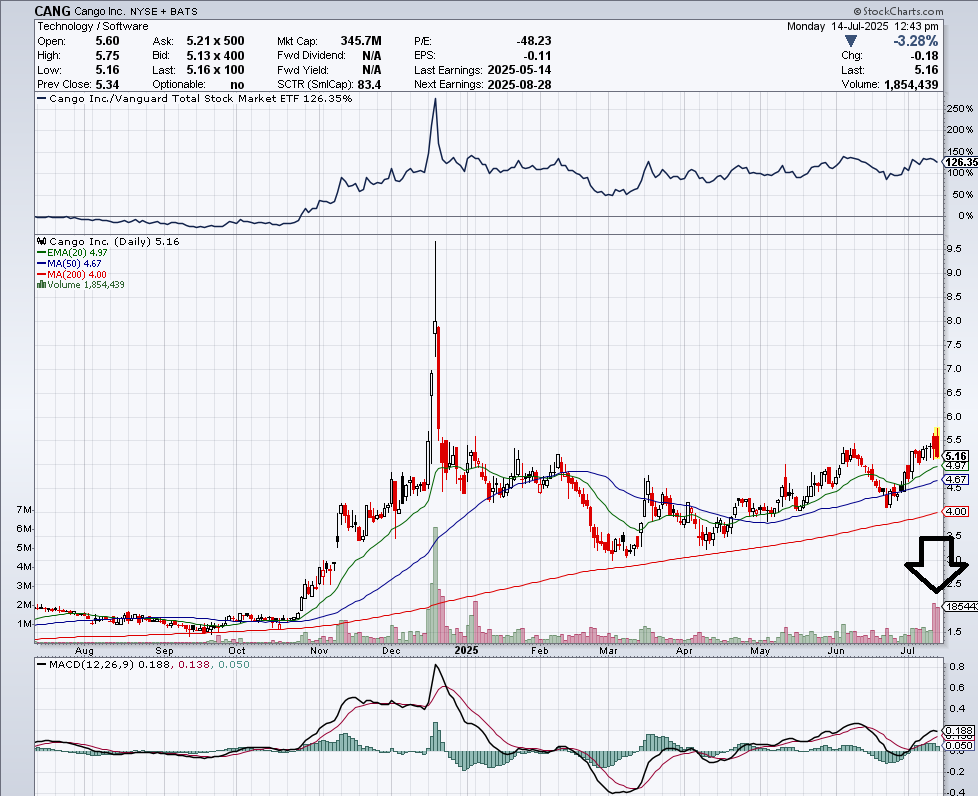Click the Optionable value 'no'
The width and height of the screenshot is (978, 796).
coord(237,84)
